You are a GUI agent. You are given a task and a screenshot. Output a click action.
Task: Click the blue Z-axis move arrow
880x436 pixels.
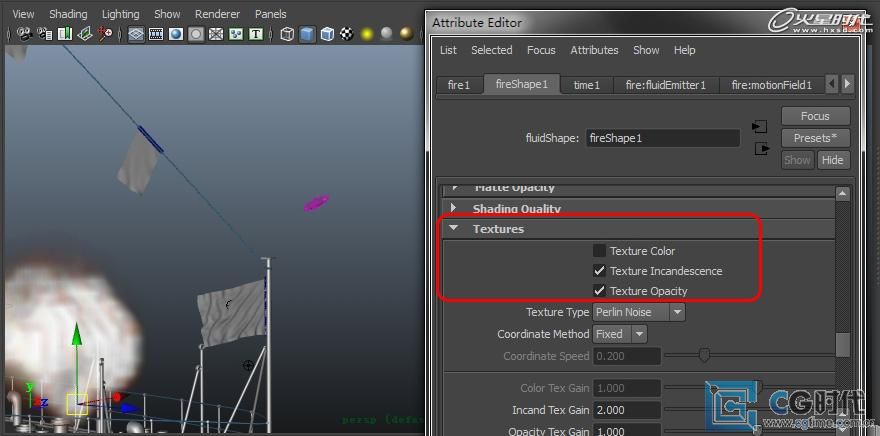(x=129, y=408)
